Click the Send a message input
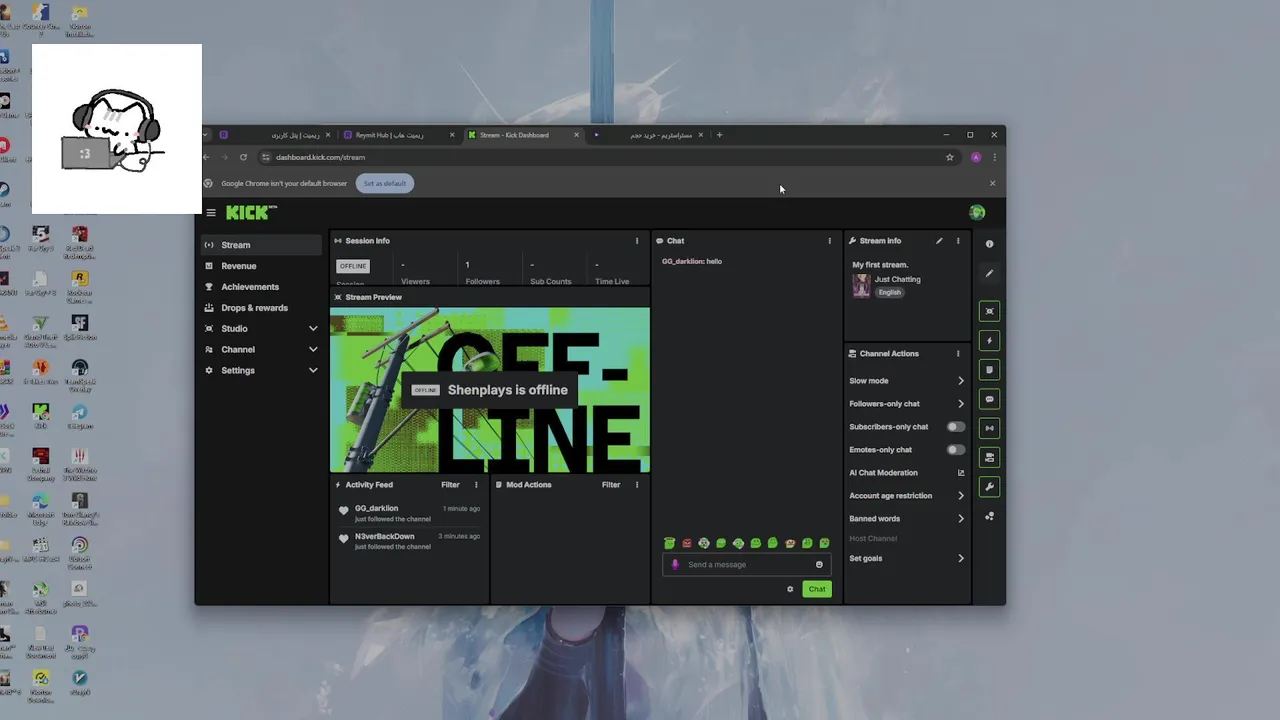The image size is (1280, 720). [747, 565]
